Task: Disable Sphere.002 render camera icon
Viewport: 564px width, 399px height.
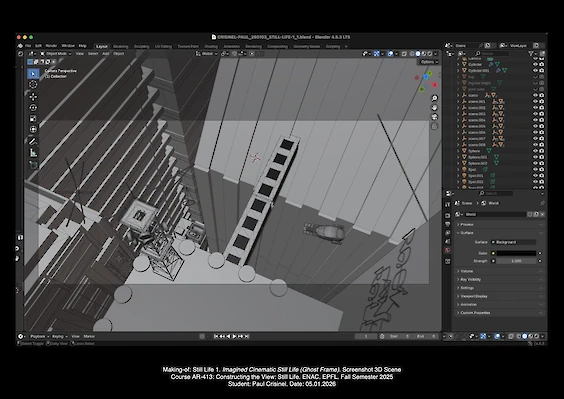Action: point(542,163)
